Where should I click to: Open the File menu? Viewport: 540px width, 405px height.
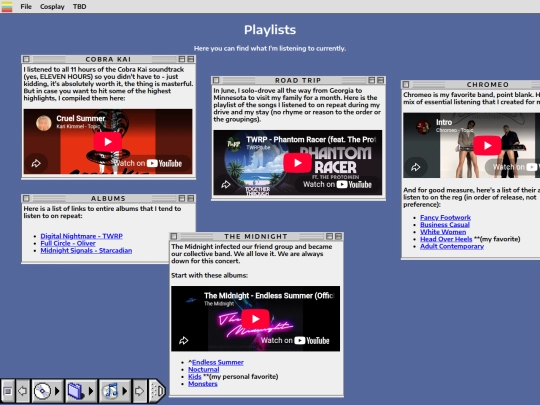click(x=26, y=7)
